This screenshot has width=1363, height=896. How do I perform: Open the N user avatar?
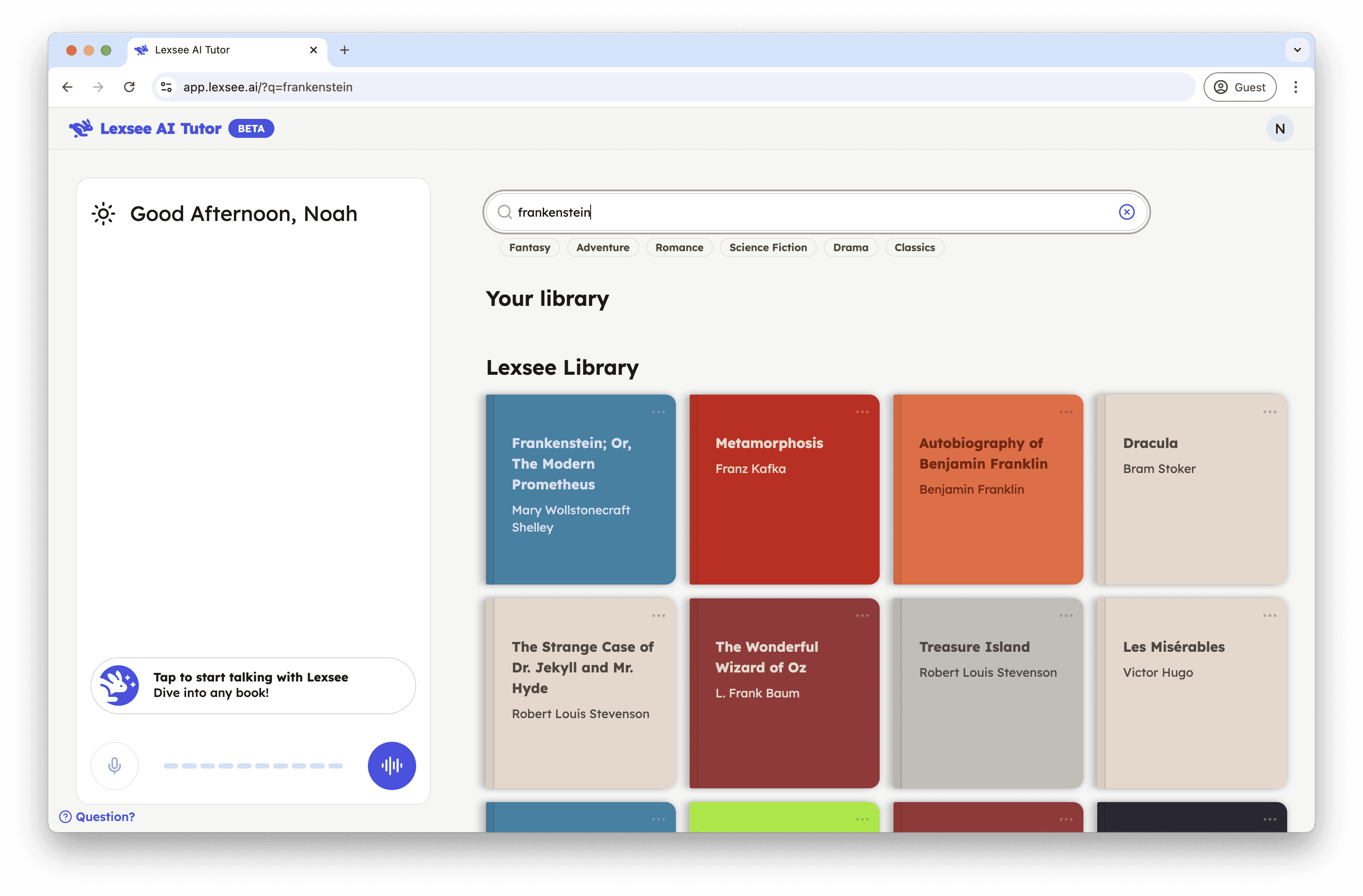(1279, 129)
